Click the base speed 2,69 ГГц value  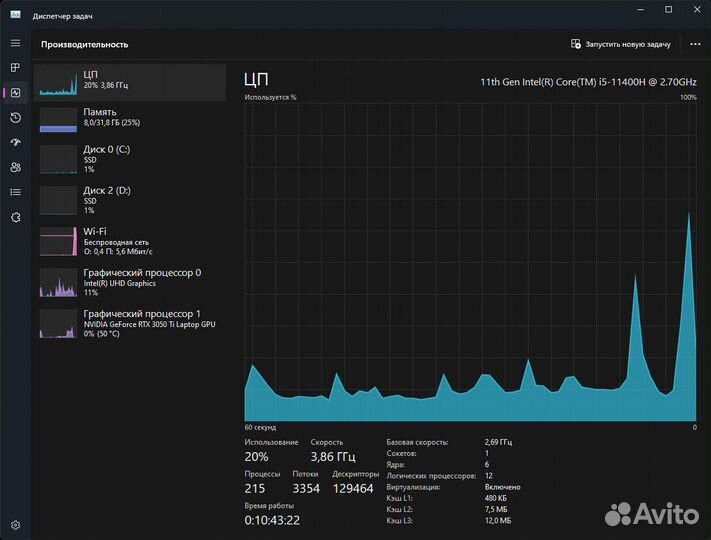click(x=498, y=442)
